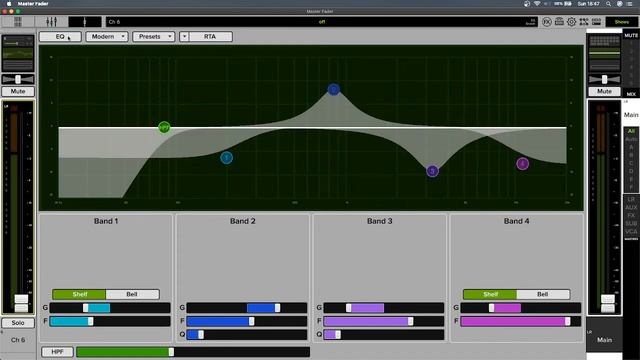Open the Shows button
640x360 pixels.
coord(622,22)
